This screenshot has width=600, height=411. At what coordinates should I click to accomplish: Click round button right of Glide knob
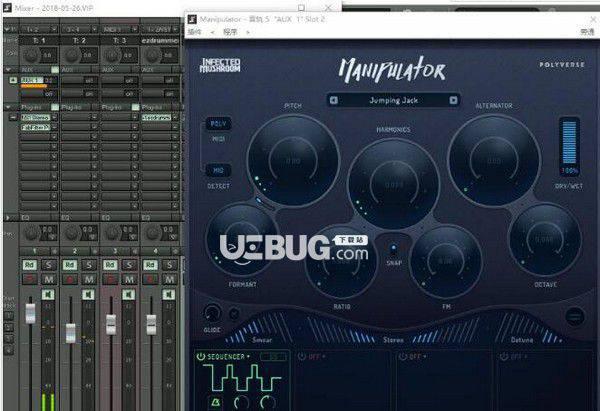[234, 314]
